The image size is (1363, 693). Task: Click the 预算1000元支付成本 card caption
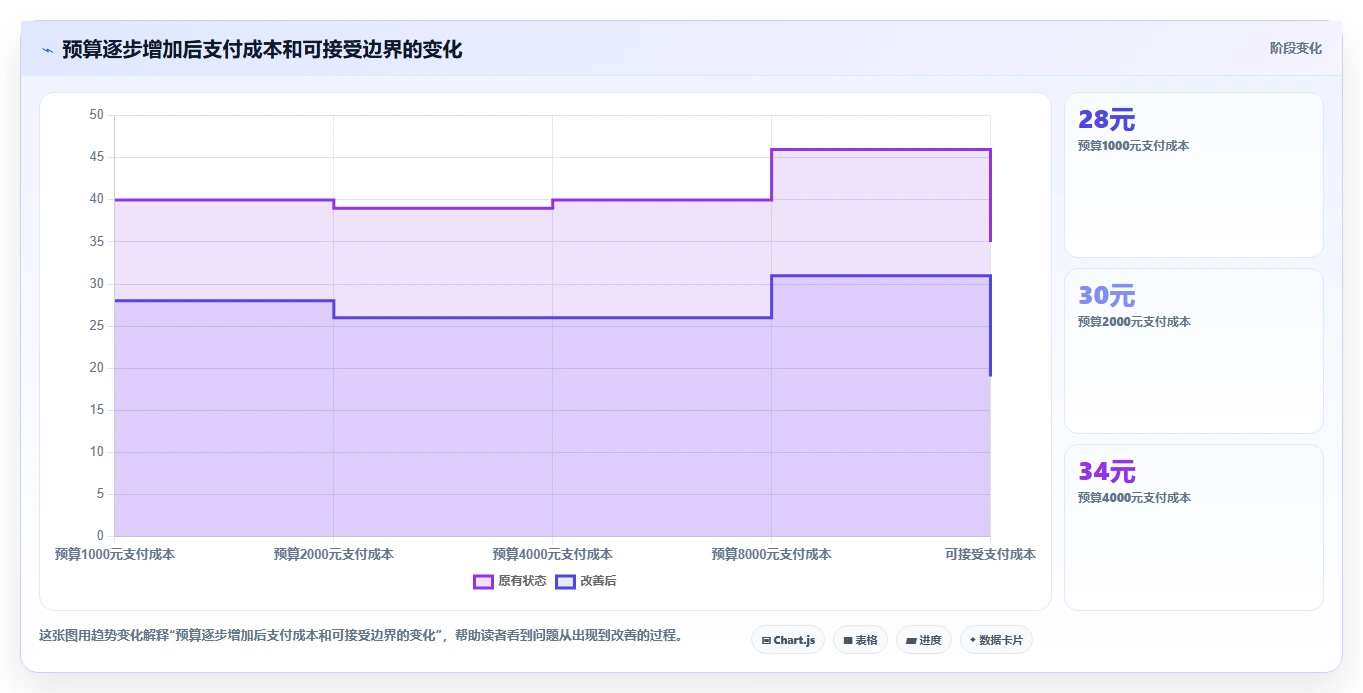coord(1133,146)
